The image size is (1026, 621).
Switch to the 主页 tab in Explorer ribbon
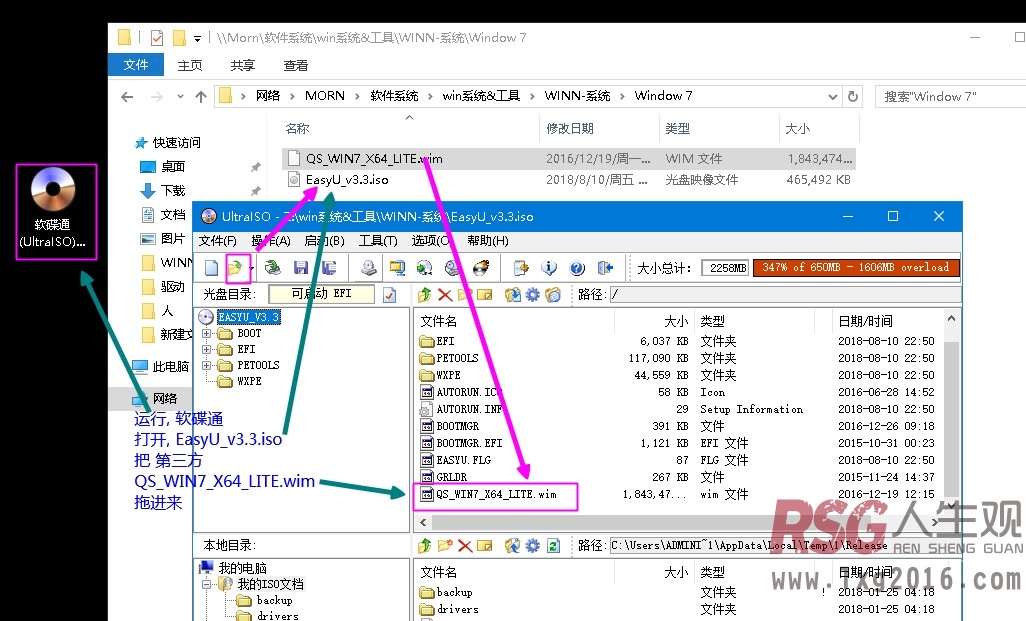[190, 65]
